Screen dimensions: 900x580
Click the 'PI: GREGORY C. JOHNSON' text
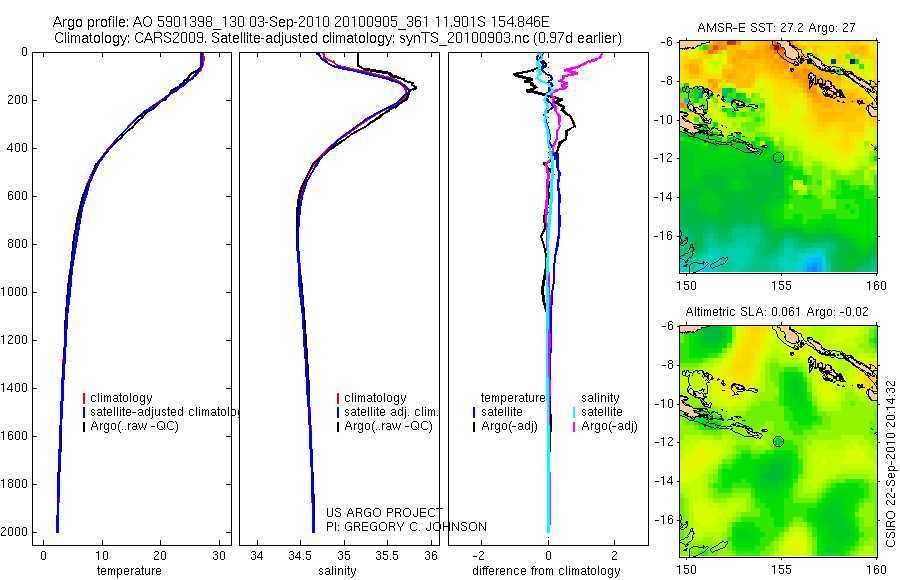[x=406, y=527]
